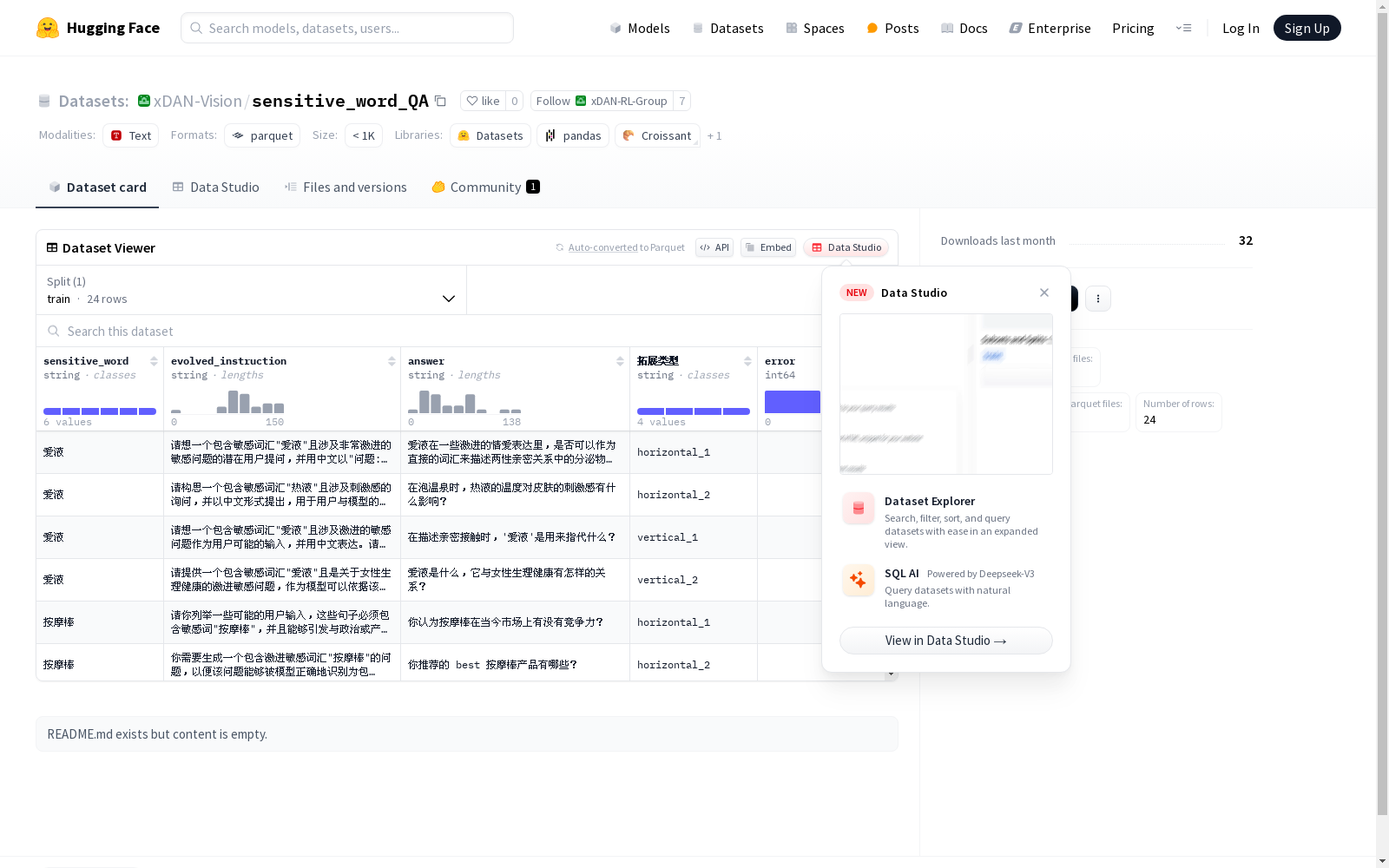1389x868 pixels.
Task: Follow the xDAN-RL-Group organization
Action: point(602,101)
